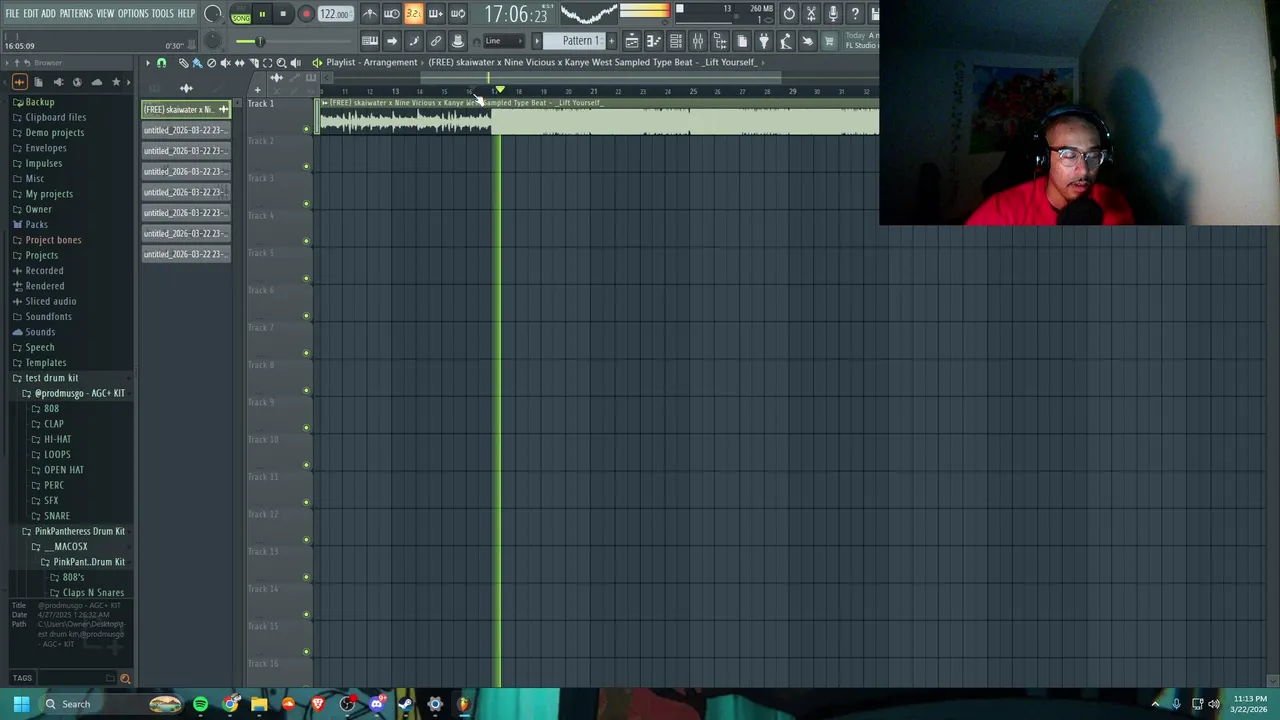Open the Mixer window icon
The width and height of the screenshot is (1280, 720).
(x=698, y=41)
